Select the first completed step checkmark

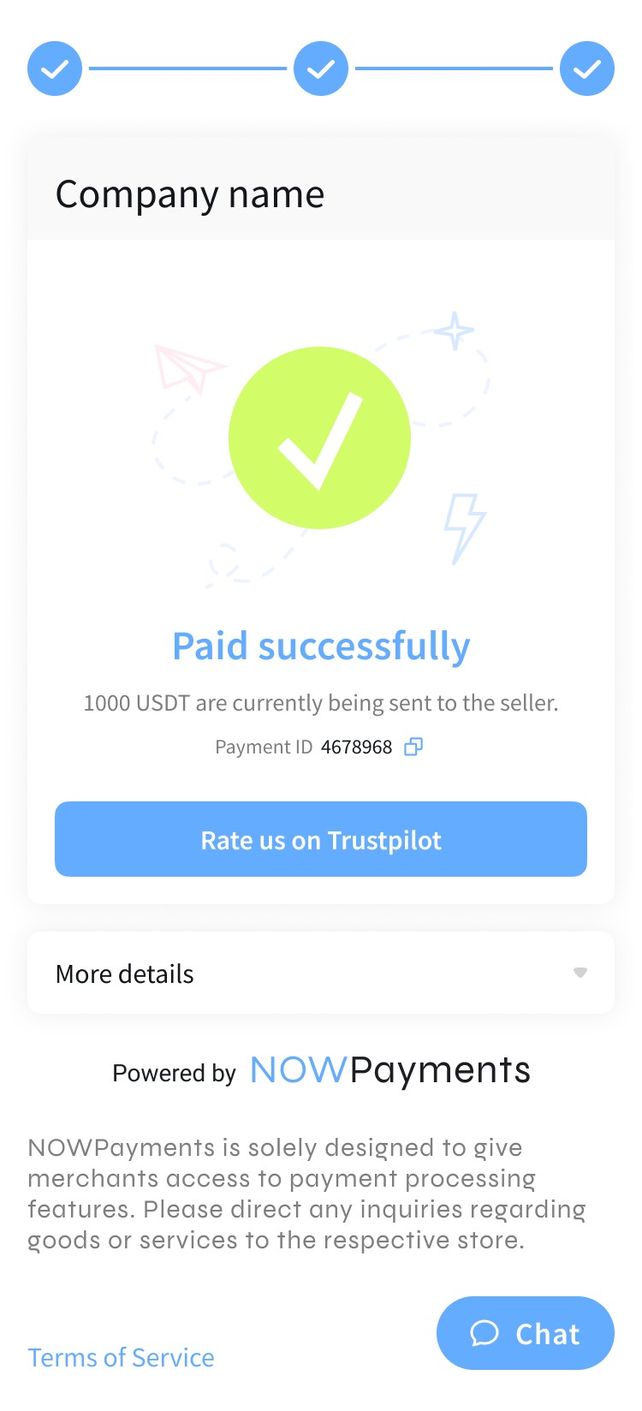pyautogui.click(x=55, y=69)
